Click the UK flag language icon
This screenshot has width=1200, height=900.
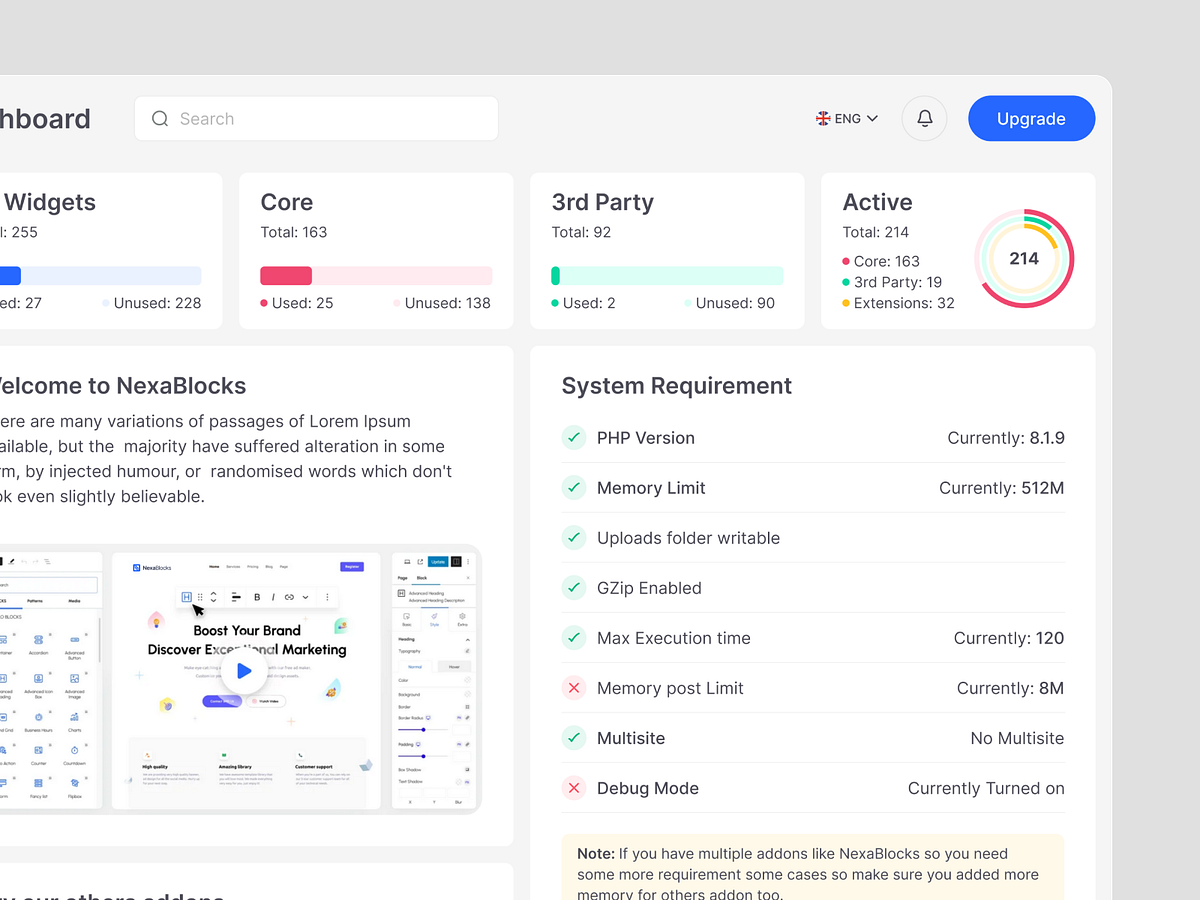point(823,118)
